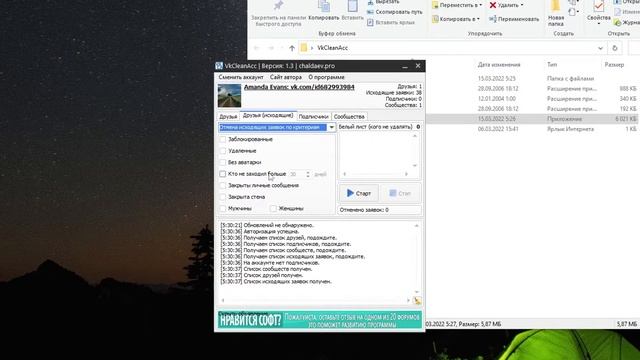Image resolution: width=640 pixels, height=360 pixels.
Task: Click the Отменено заявок field
Action: coord(380,210)
